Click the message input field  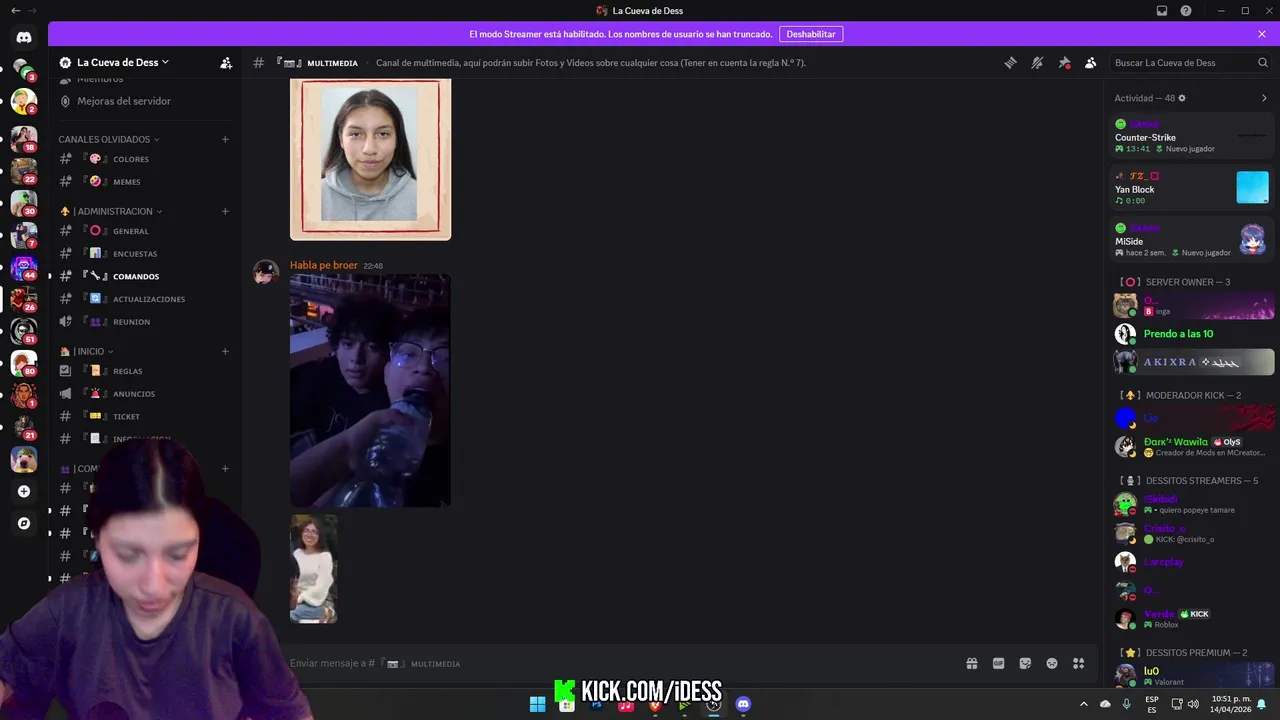pos(620,663)
